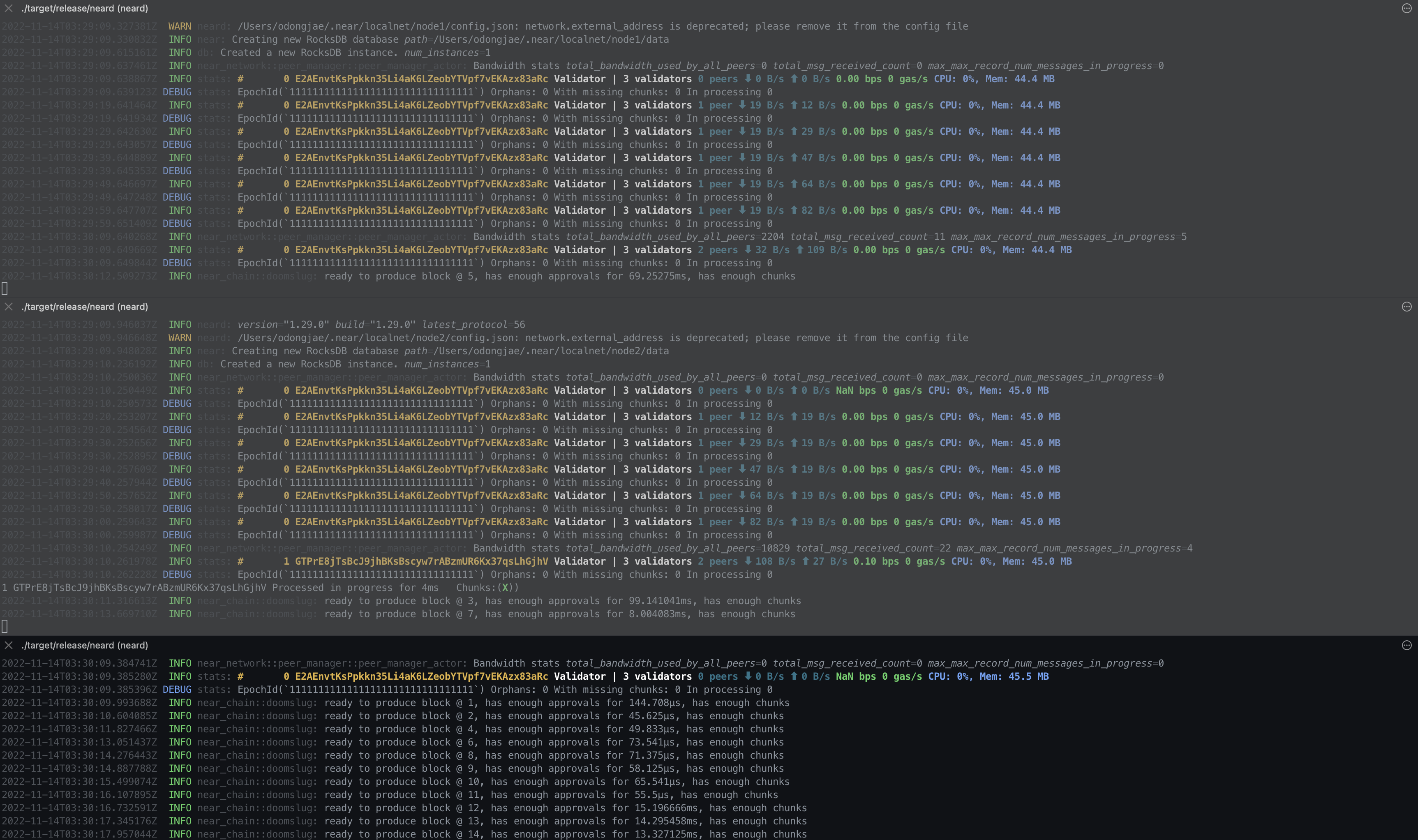Click the cursor box in the middle pane
Viewport: 1418px width, 840px height.
pyautogui.click(x=5, y=626)
